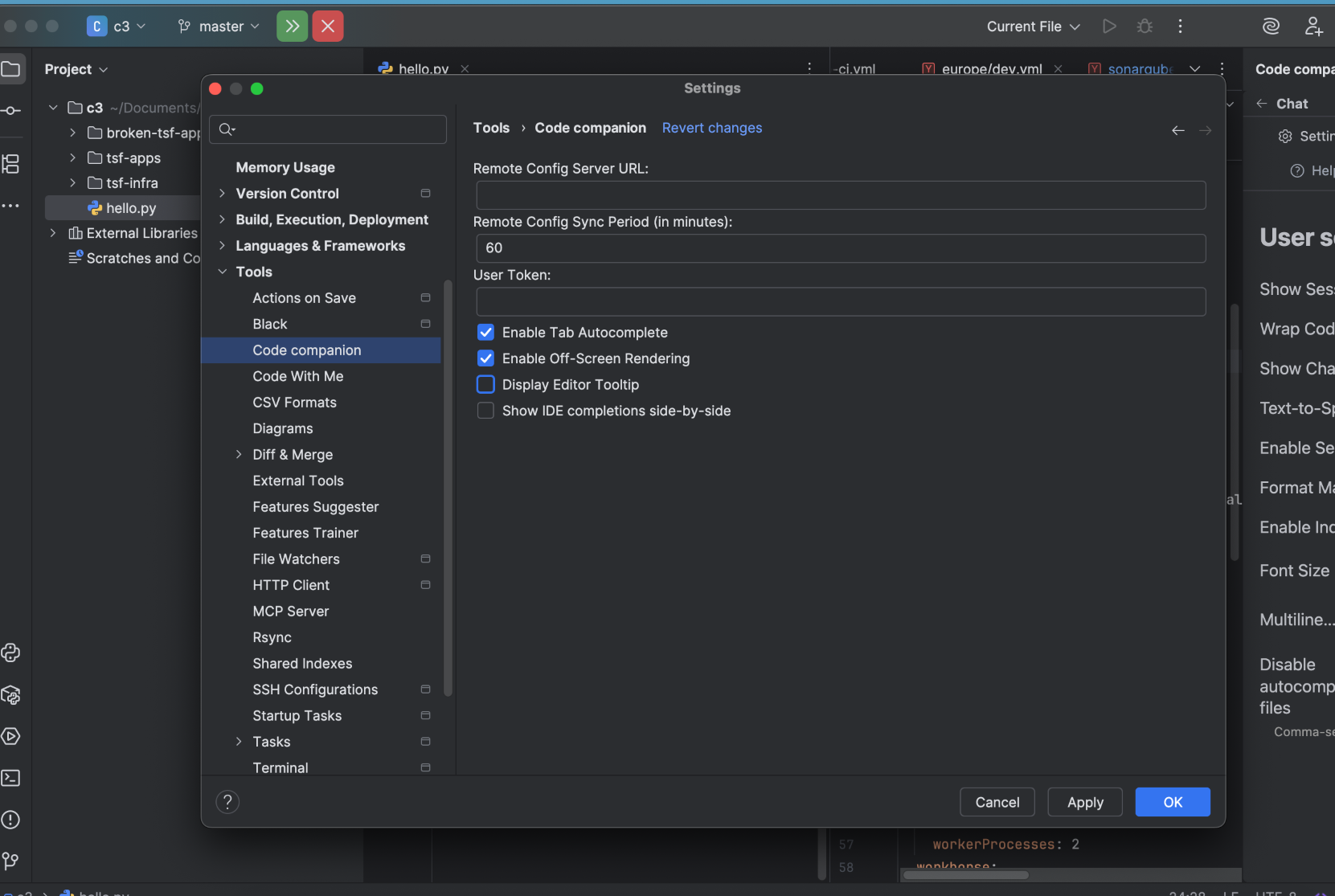Screen dimensions: 1335x896
Task: Expand the Tasks settings node
Action: [239, 742]
